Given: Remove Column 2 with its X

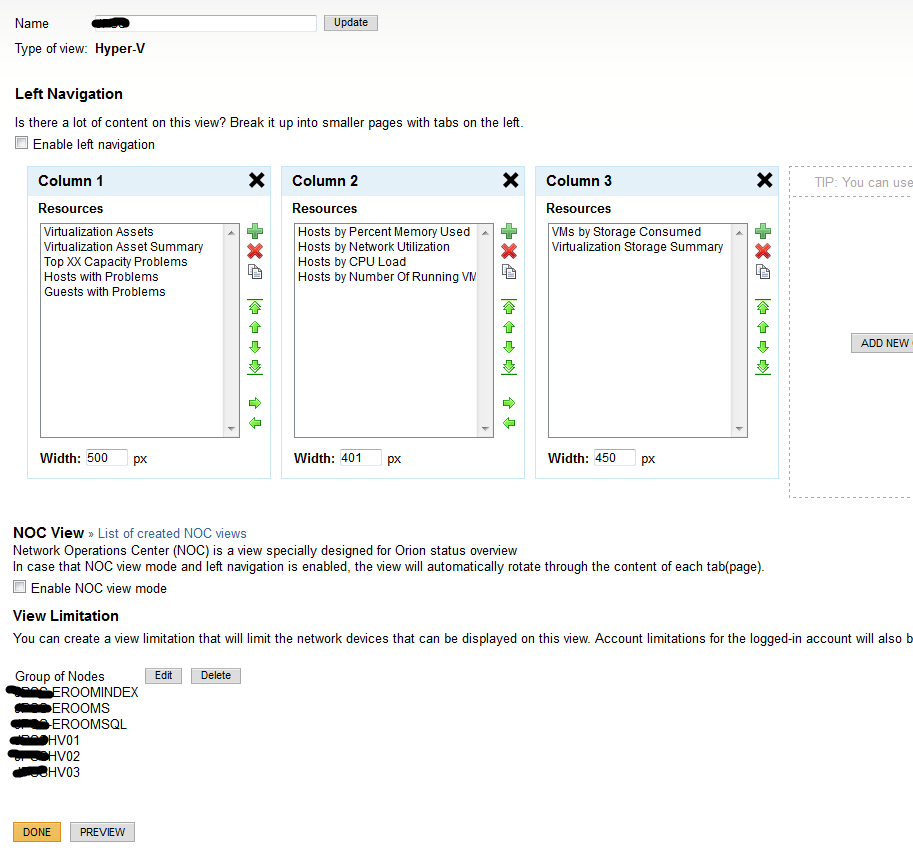Looking at the screenshot, I should (511, 181).
